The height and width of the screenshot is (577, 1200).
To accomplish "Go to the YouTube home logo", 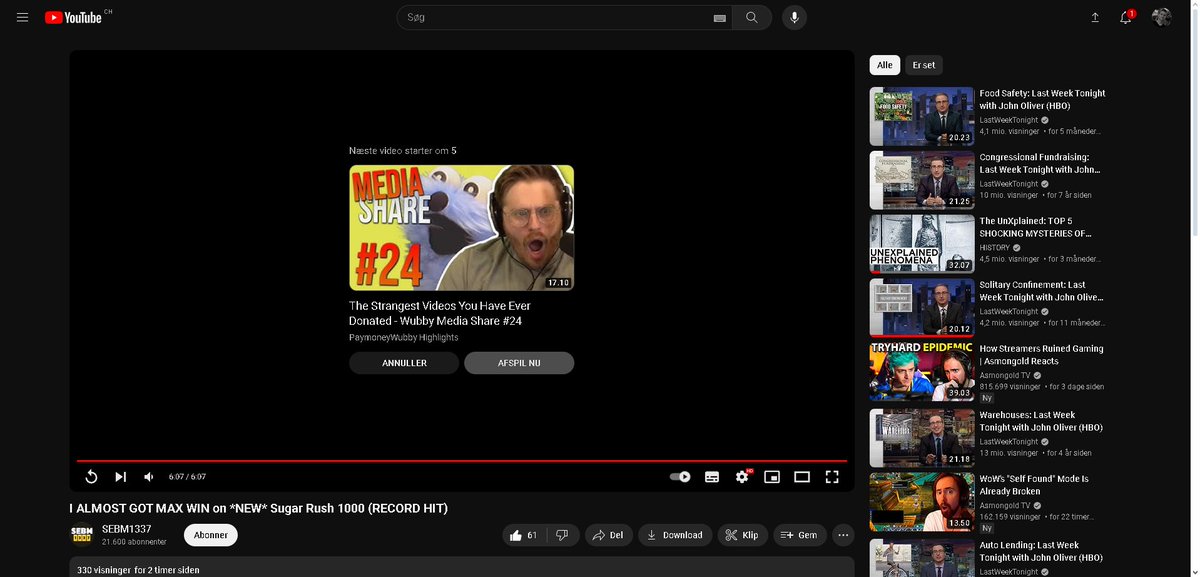I will click(74, 17).
